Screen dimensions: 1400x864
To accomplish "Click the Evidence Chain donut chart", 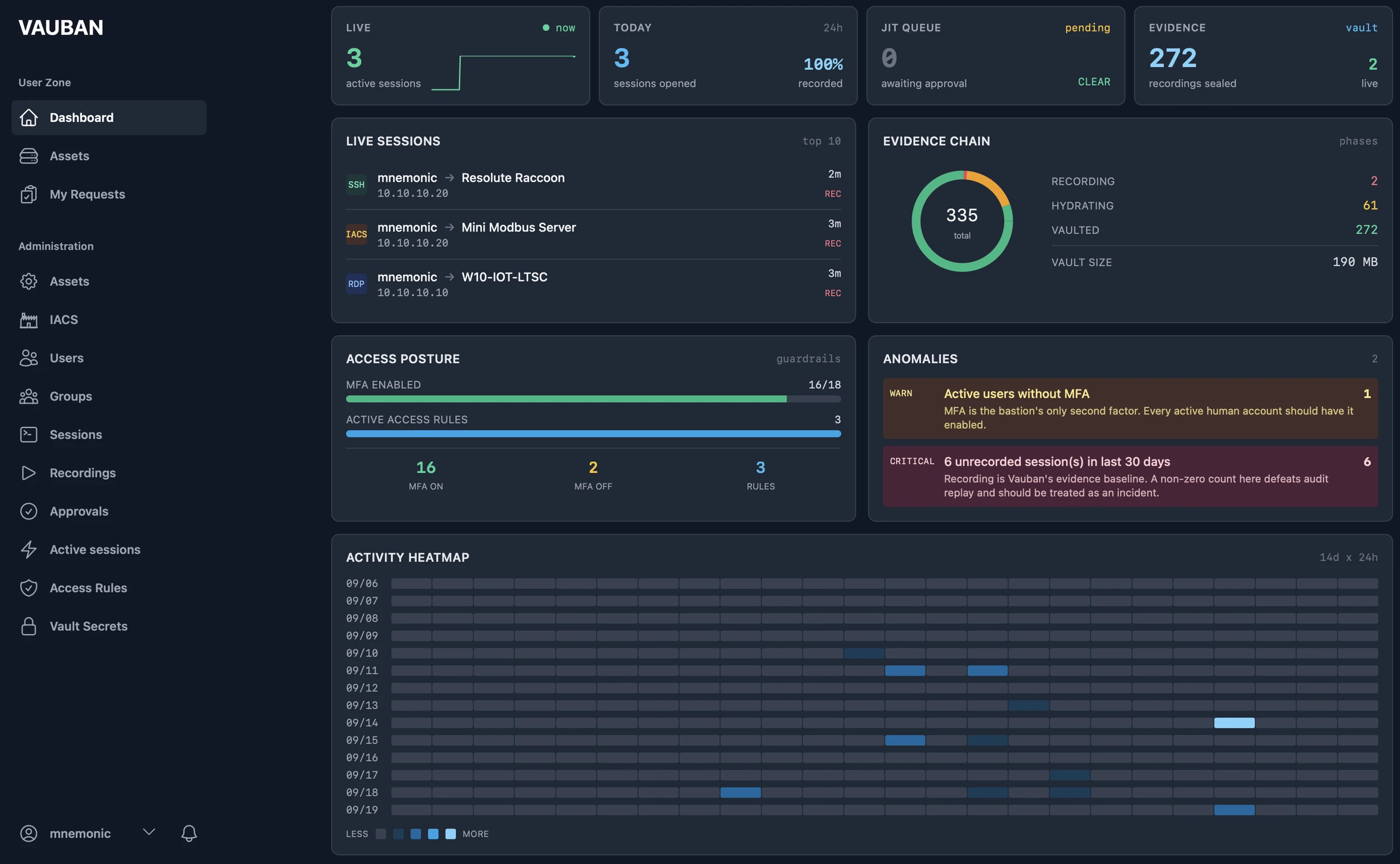I will 962,222.
